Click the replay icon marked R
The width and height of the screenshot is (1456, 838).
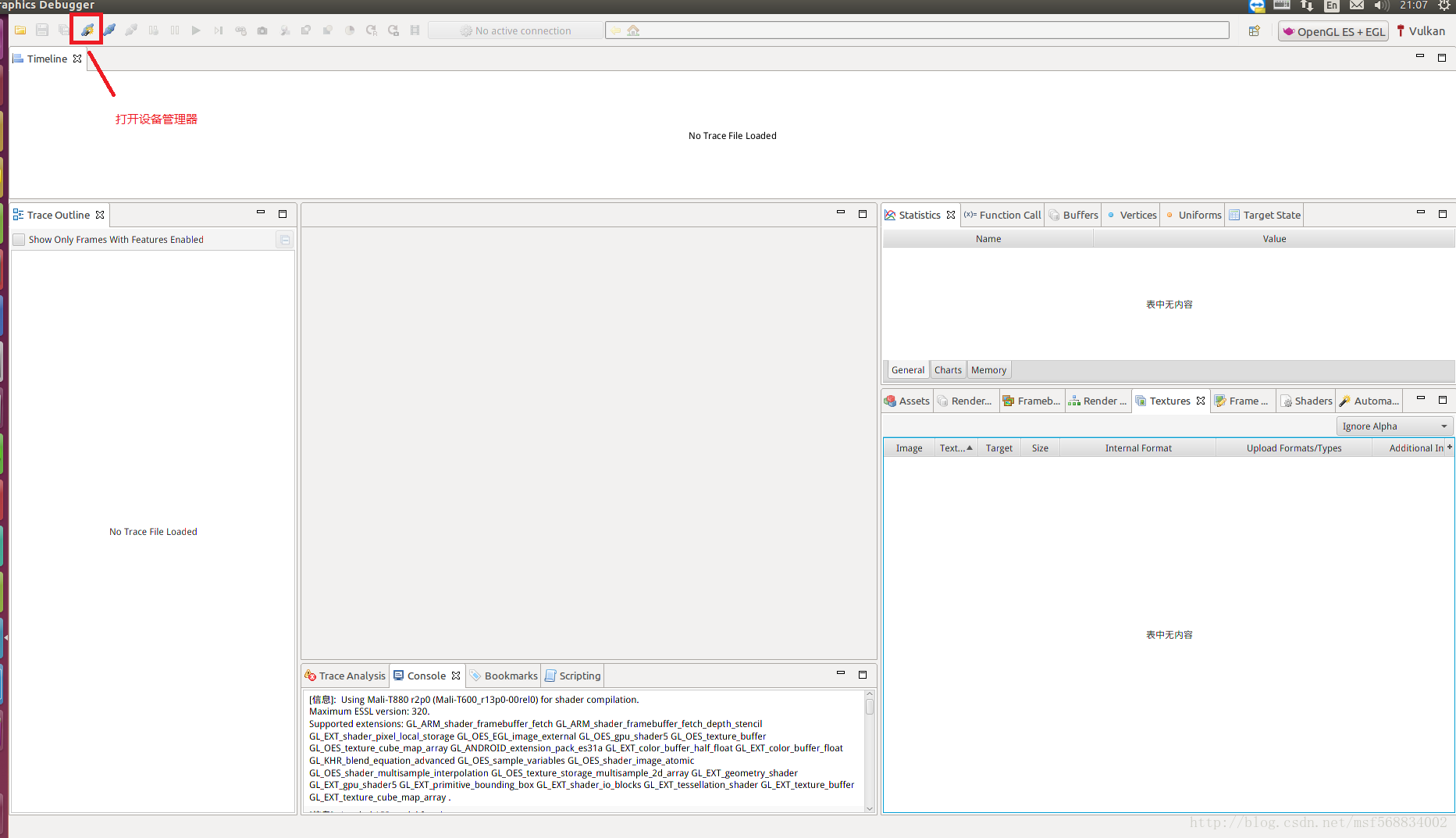(372, 30)
